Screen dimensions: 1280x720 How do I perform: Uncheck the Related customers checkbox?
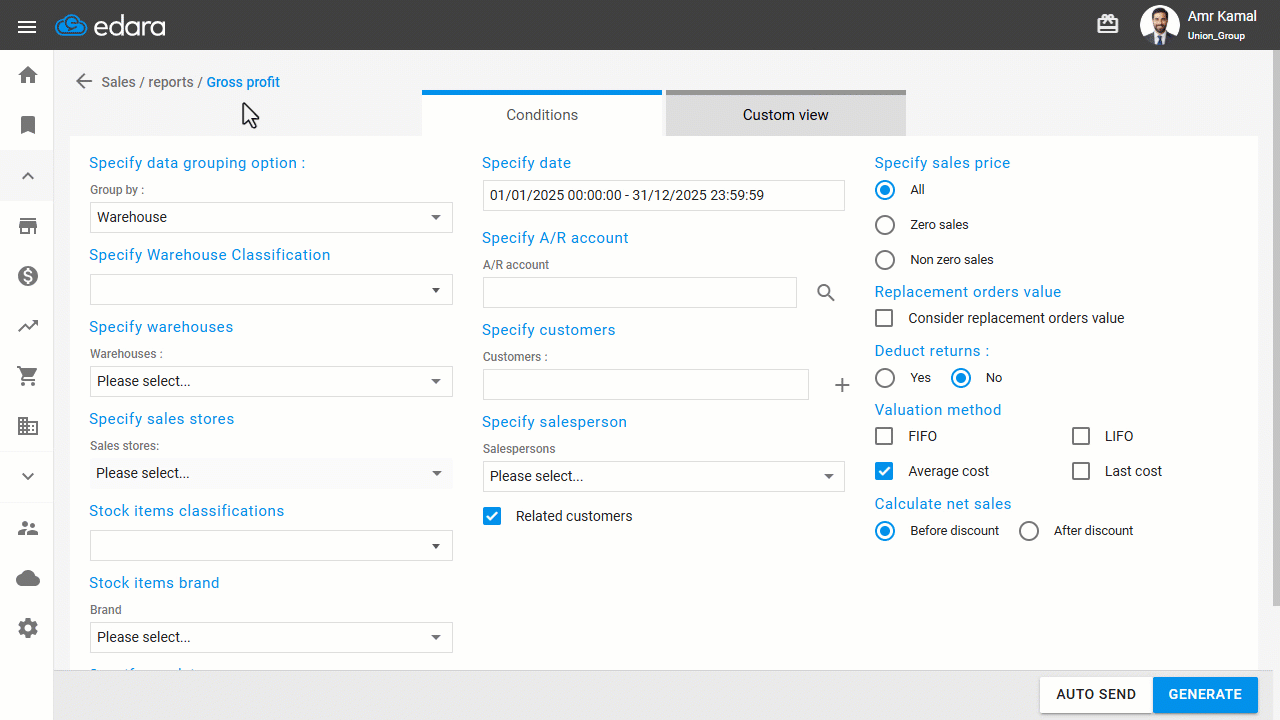point(492,516)
